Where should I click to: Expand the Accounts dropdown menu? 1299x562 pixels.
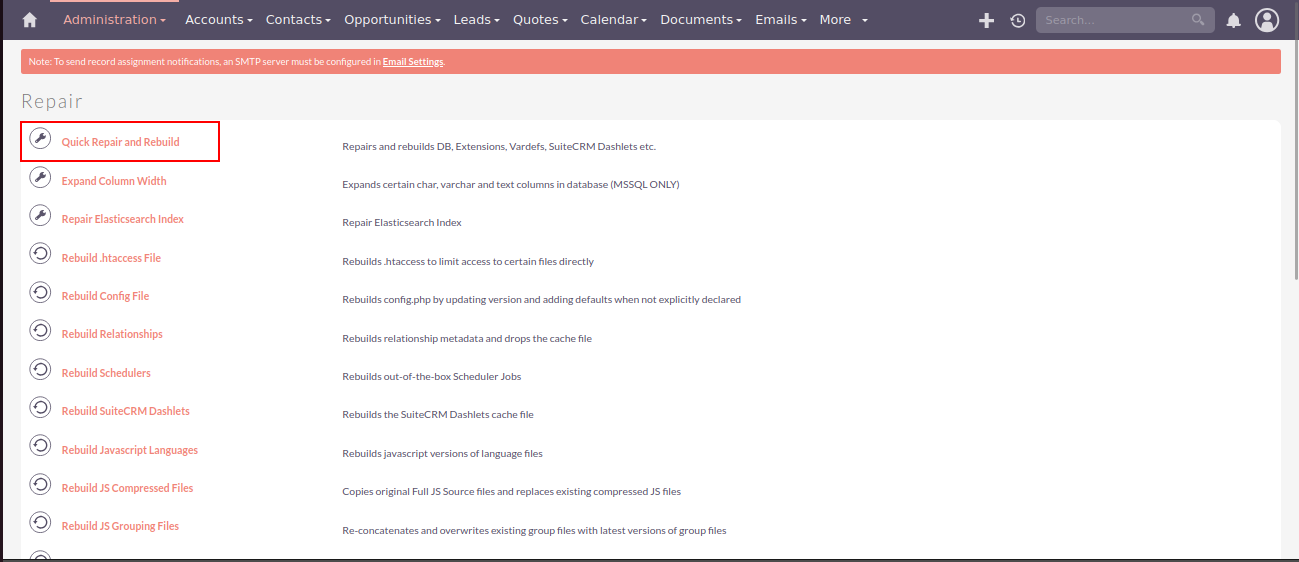point(218,20)
